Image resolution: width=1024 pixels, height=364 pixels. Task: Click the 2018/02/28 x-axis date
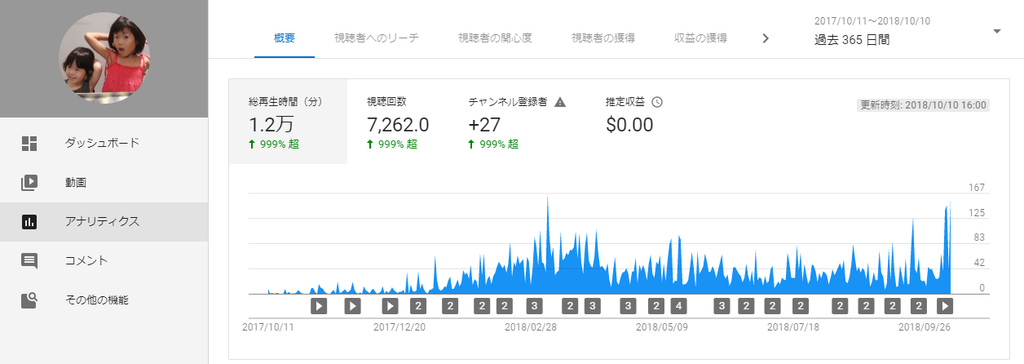[531, 327]
